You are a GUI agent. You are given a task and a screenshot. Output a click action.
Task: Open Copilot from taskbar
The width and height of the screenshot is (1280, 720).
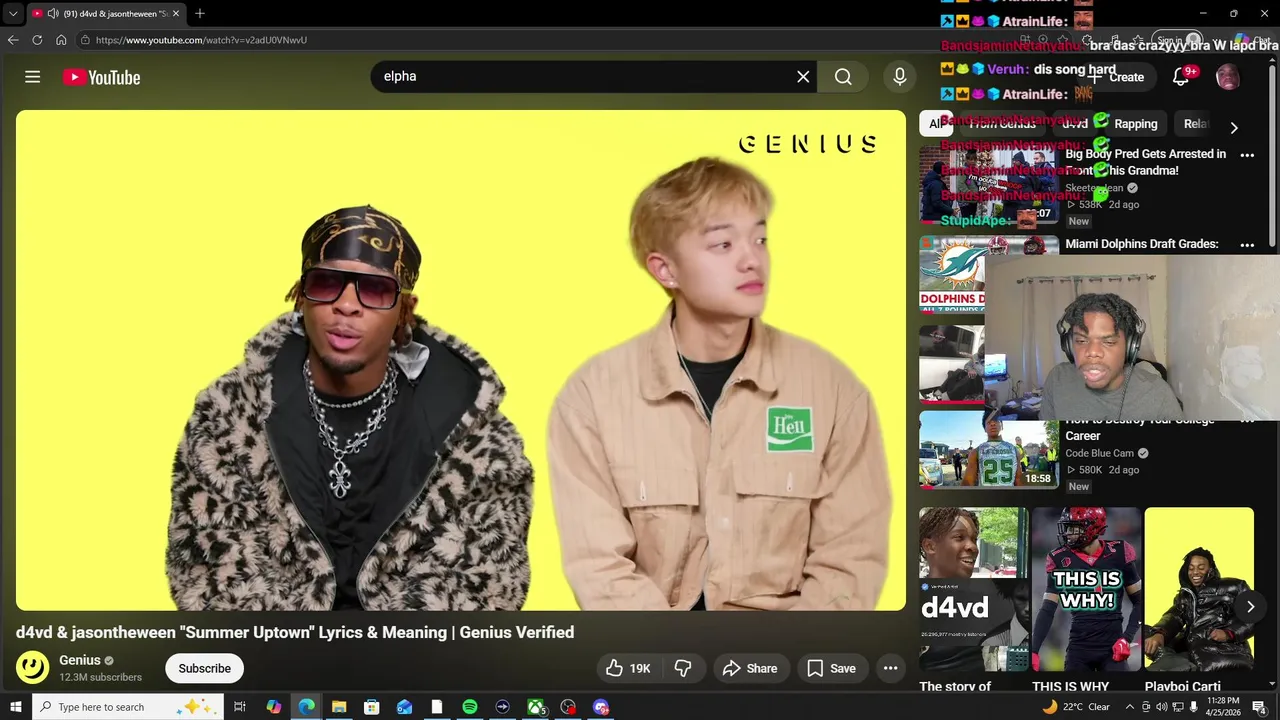tap(273, 707)
